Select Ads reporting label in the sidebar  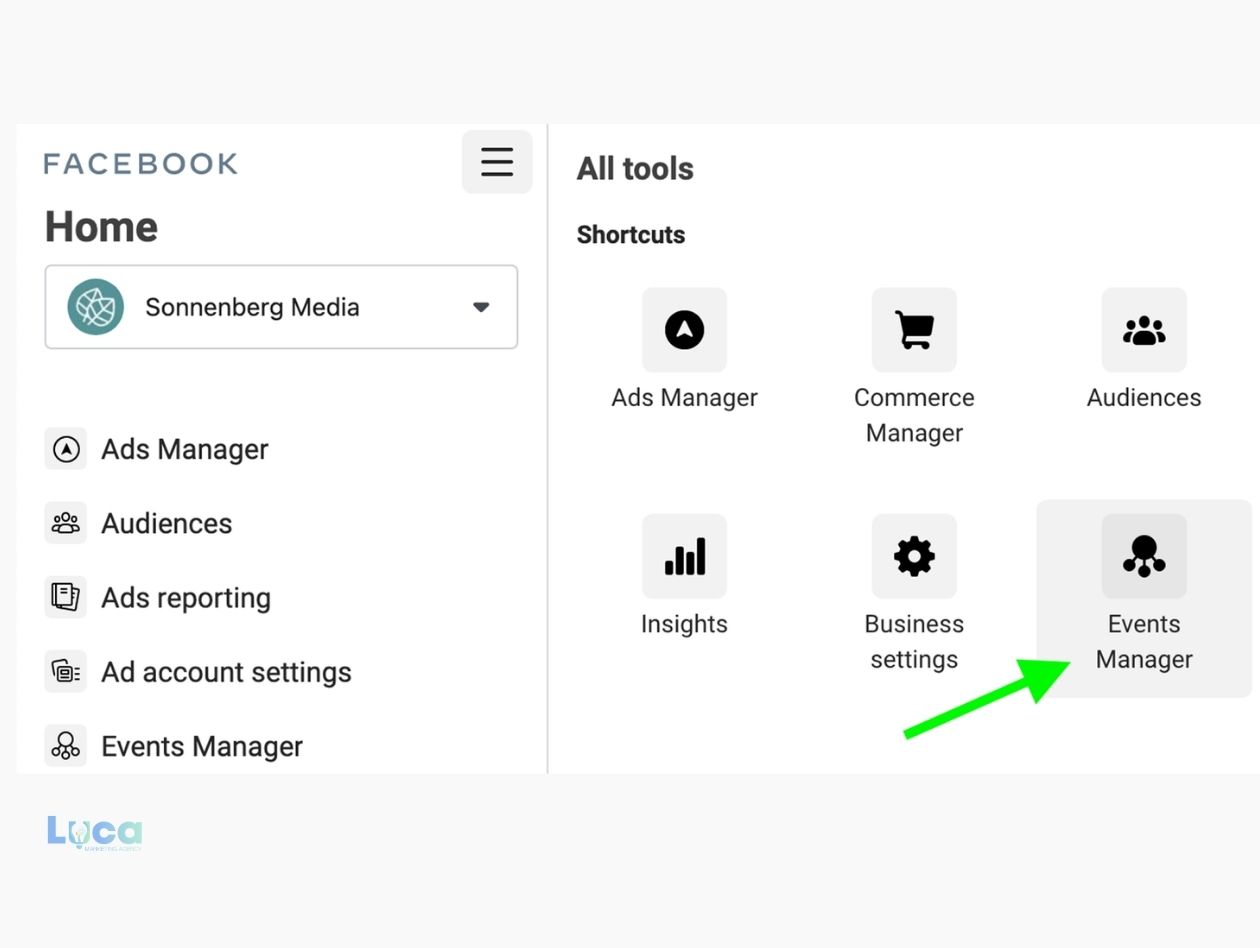[186, 597]
